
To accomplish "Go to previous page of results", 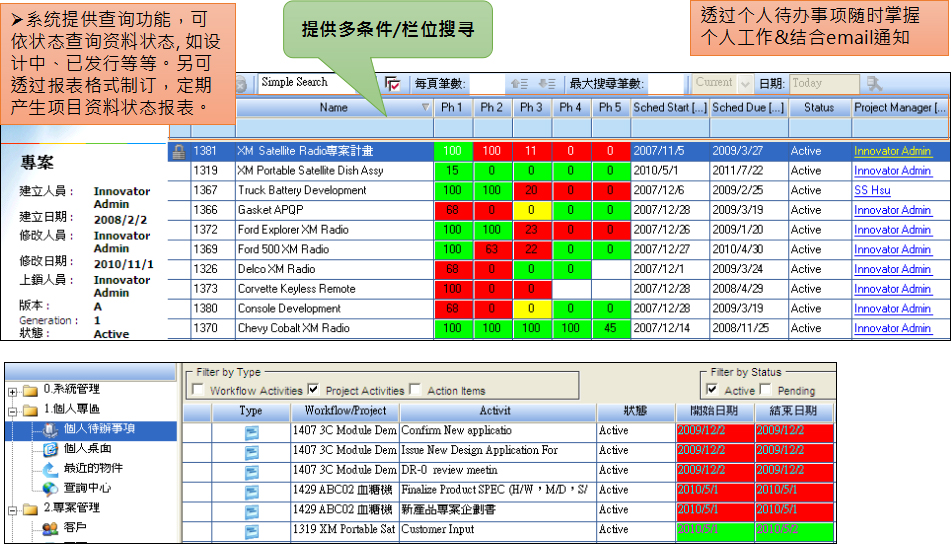I will click(519, 84).
